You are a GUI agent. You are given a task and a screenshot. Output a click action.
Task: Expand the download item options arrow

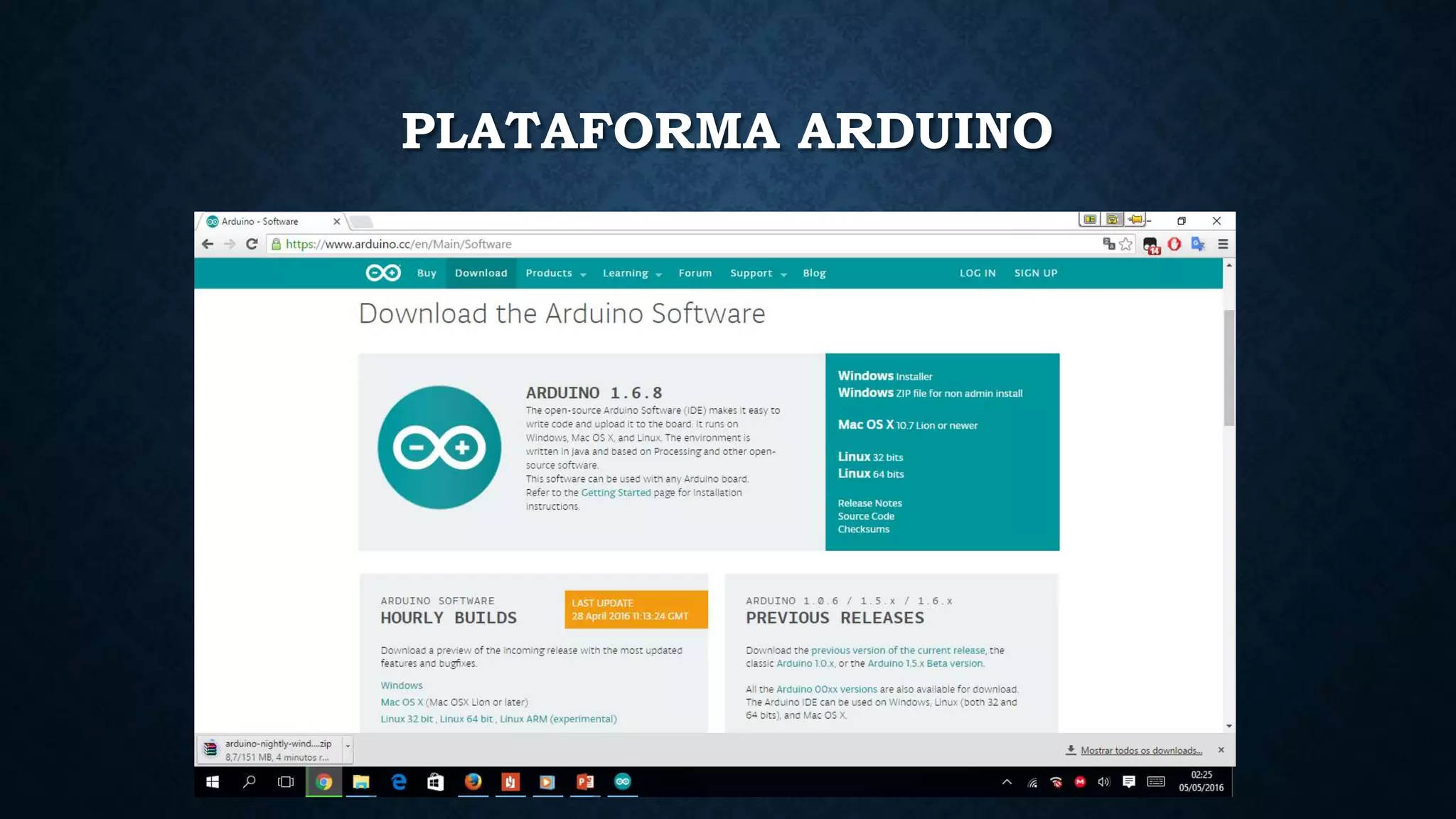pyautogui.click(x=348, y=749)
